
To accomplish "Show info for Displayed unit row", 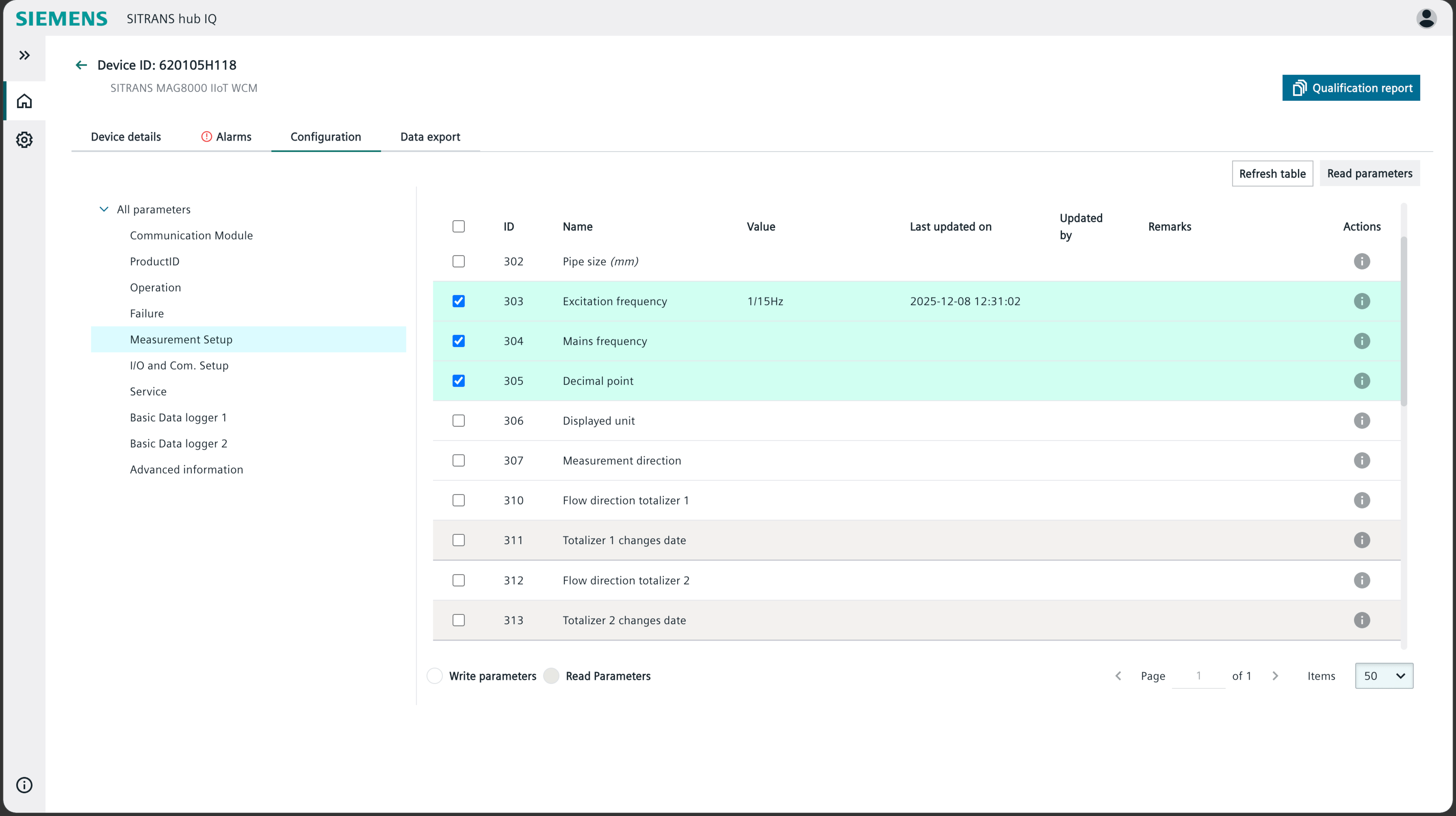I will (x=1362, y=421).
